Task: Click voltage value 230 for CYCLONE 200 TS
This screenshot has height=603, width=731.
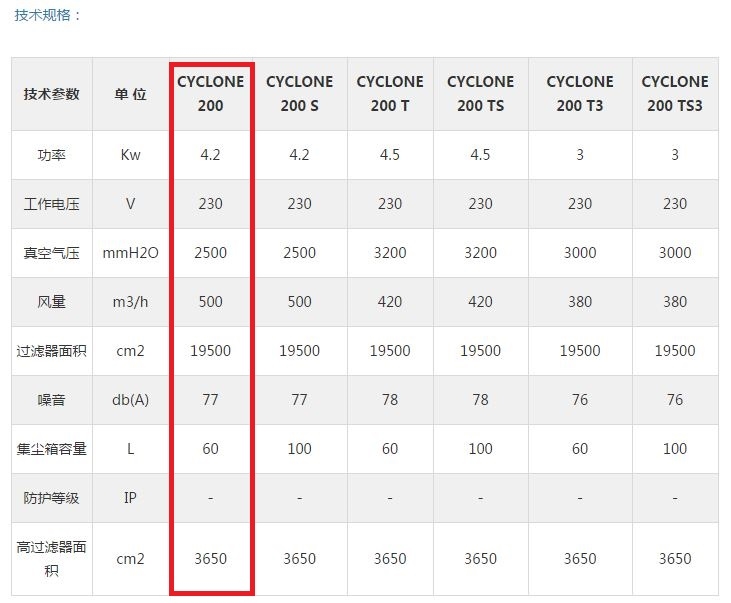Action: [x=481, y=204]
